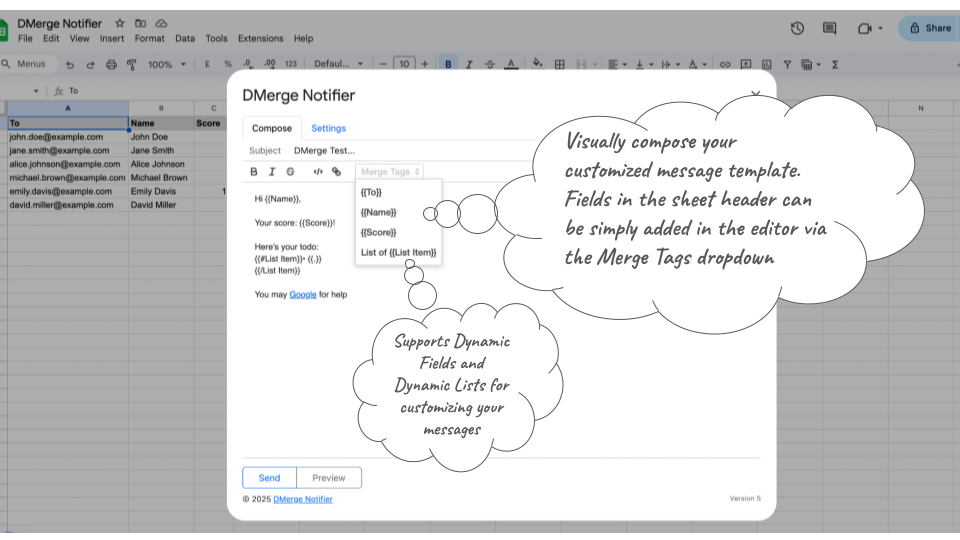Toggle bold in the message editor
Image resolution: width=960 pixels, height=540 pixels.
pos(253,171)
